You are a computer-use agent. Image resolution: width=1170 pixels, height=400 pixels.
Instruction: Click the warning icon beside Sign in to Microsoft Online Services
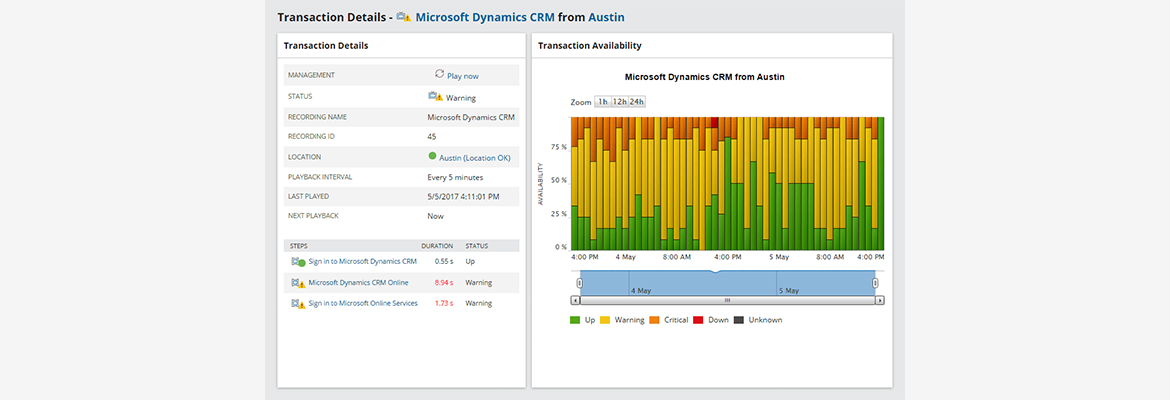coord(298,304)
